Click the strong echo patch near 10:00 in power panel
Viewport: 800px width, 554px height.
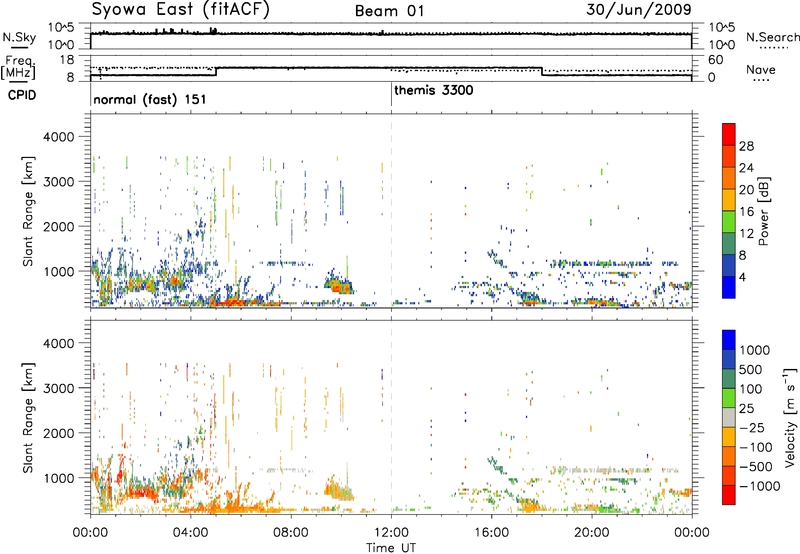click(x=339, y=284)
